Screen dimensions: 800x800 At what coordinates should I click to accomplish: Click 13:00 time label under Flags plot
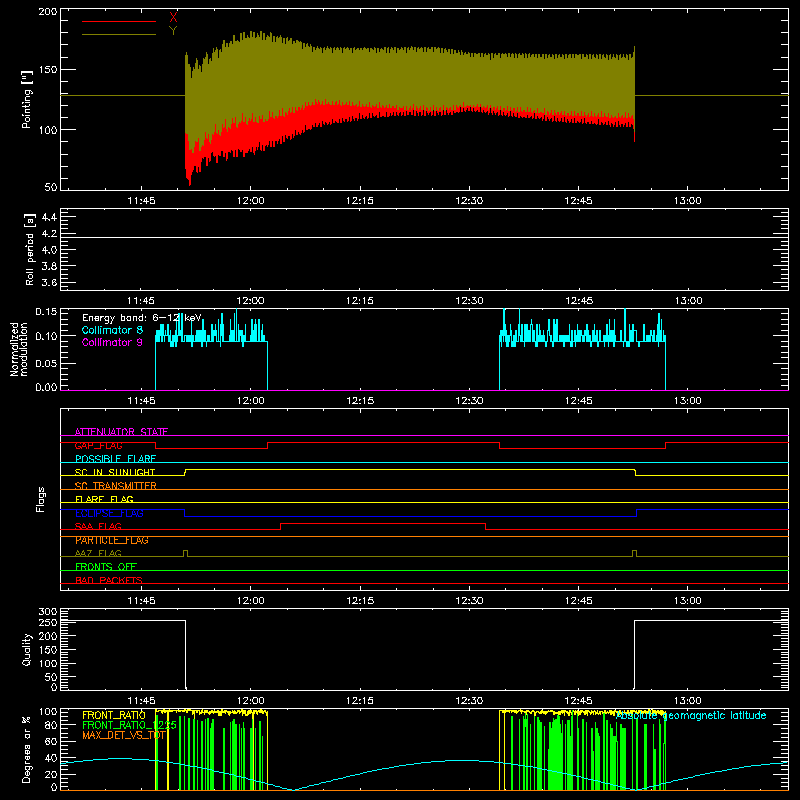688,601
